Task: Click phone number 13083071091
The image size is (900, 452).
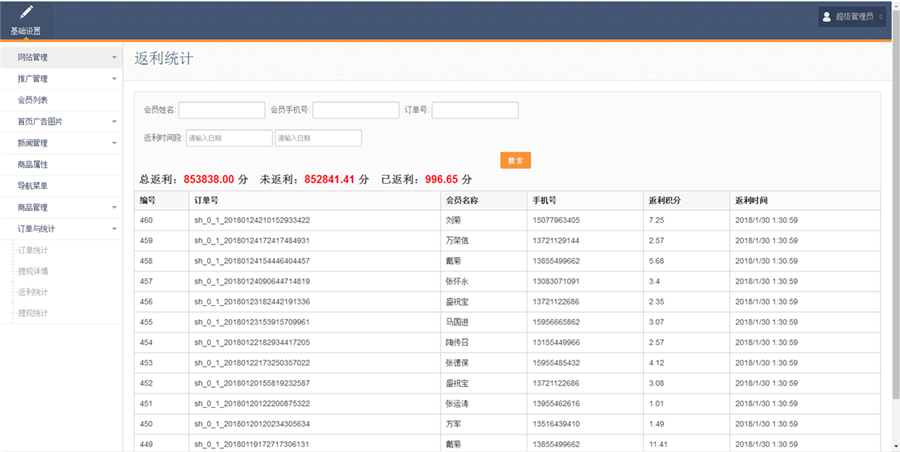Action: [x=556, y=281]
